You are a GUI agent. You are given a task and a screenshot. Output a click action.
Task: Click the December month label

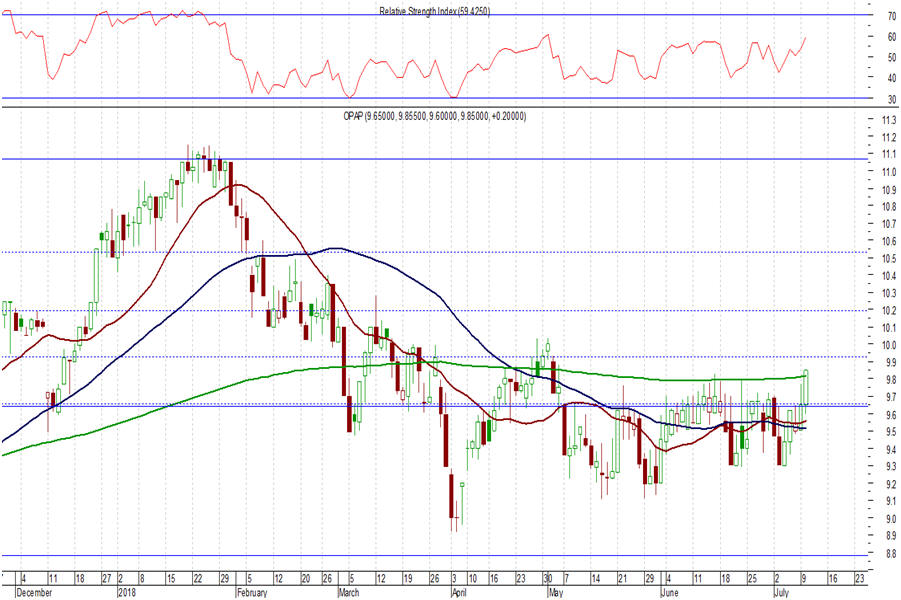(x=34, y=593)
